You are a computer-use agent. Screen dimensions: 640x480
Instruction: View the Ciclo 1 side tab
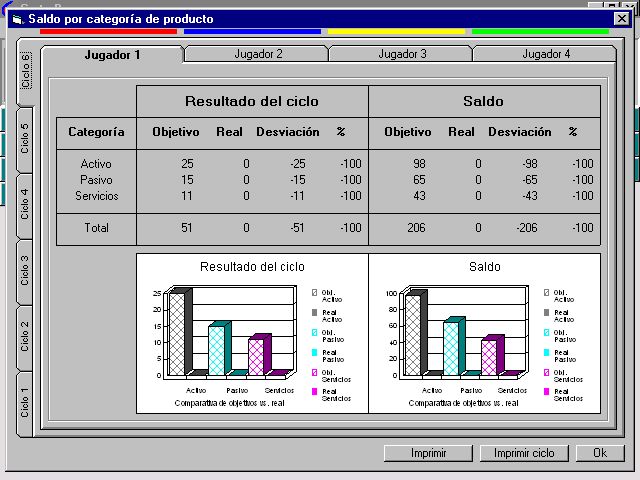coord(25,402)
